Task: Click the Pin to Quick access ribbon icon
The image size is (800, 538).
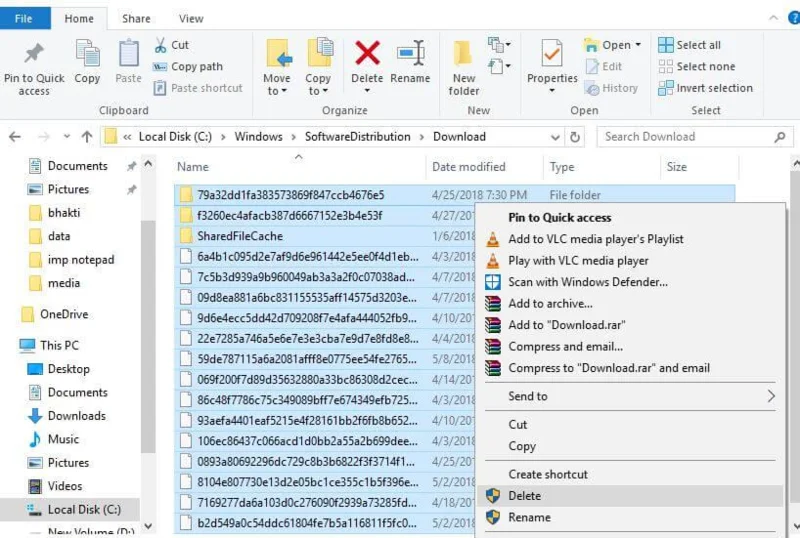Action: point(34,53)
